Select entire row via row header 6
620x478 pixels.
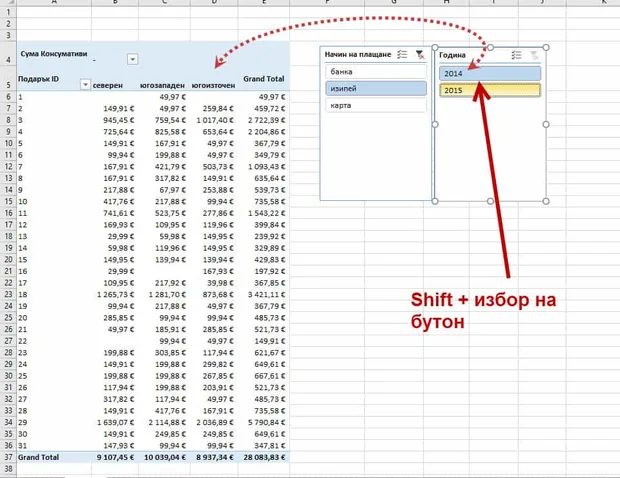(x=8, y=97)
